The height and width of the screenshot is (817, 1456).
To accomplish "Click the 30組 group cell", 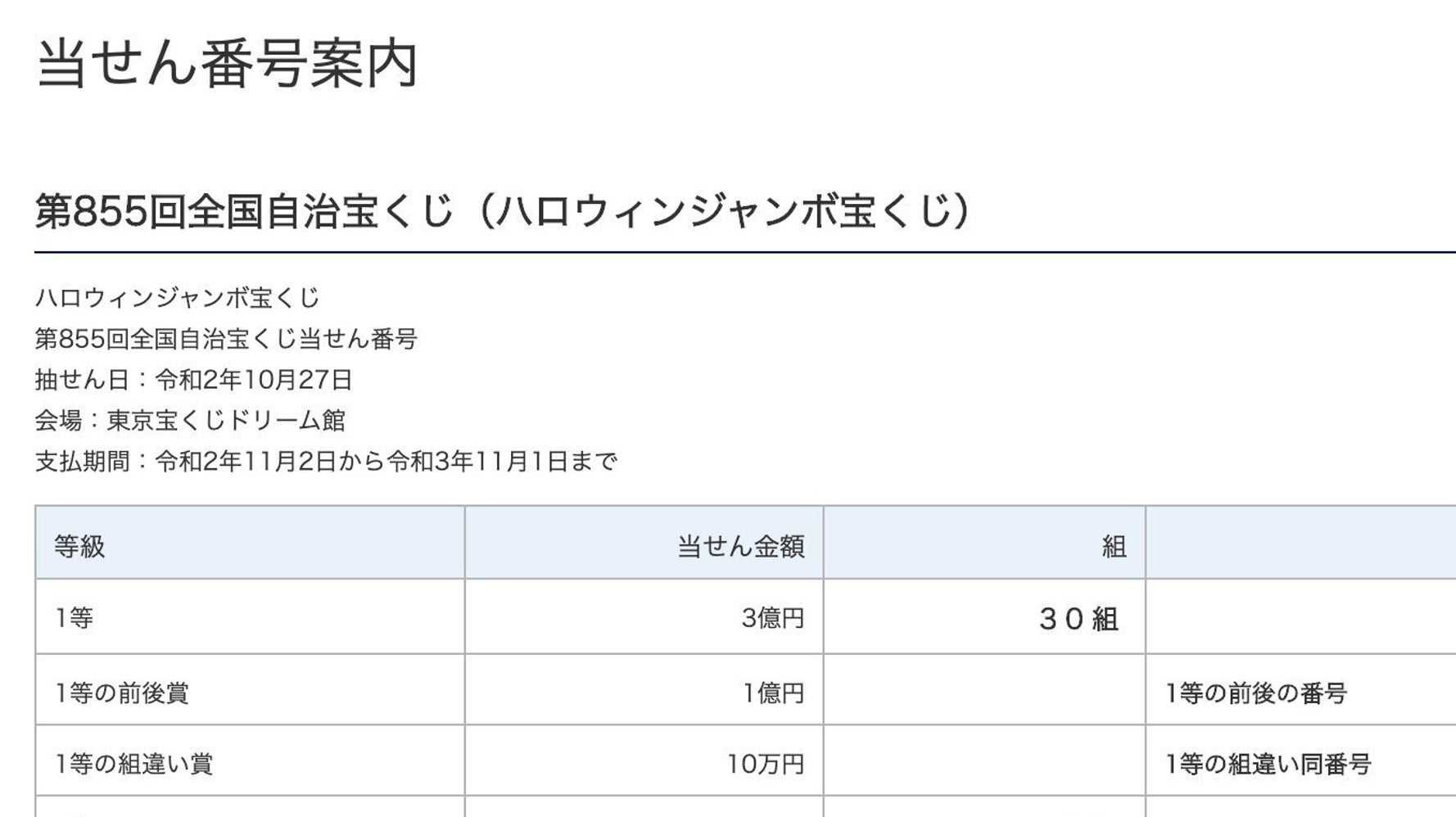I will [x=1078, y=618].
